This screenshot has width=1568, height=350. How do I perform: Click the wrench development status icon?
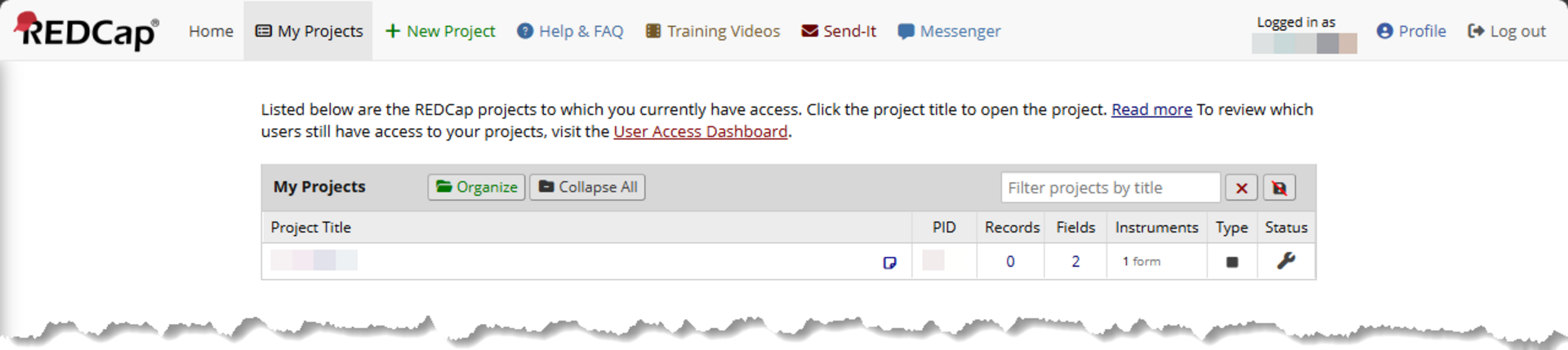[1286, 261]
